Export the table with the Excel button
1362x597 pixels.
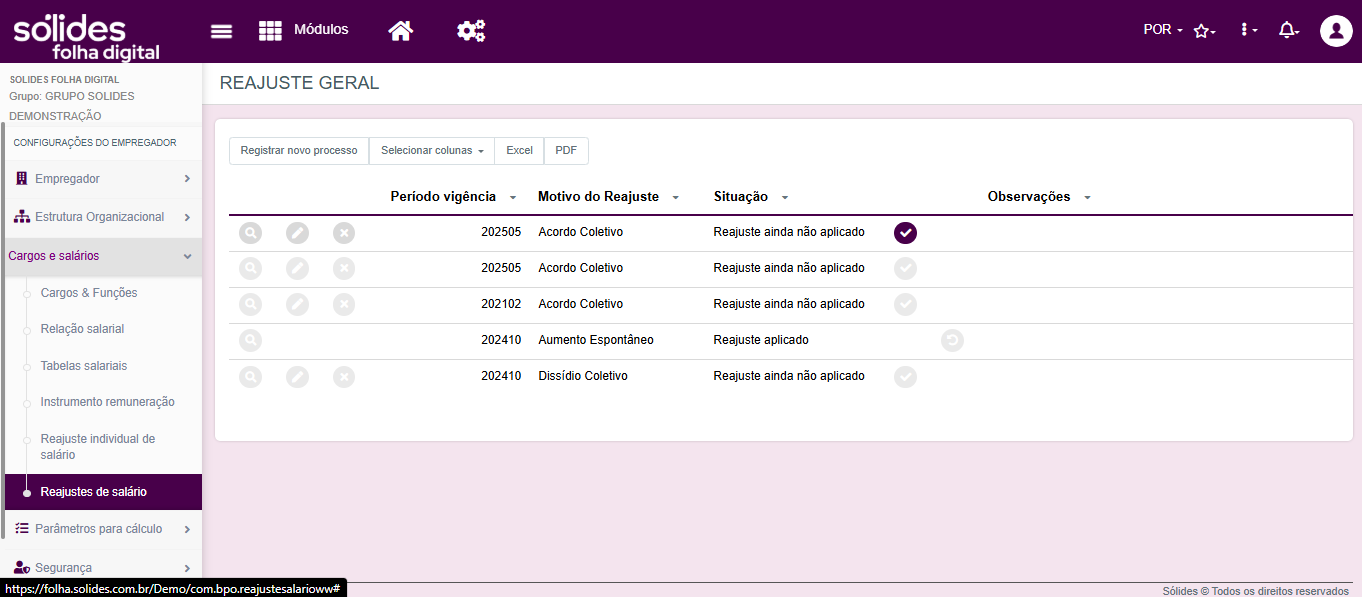point(519,151)
